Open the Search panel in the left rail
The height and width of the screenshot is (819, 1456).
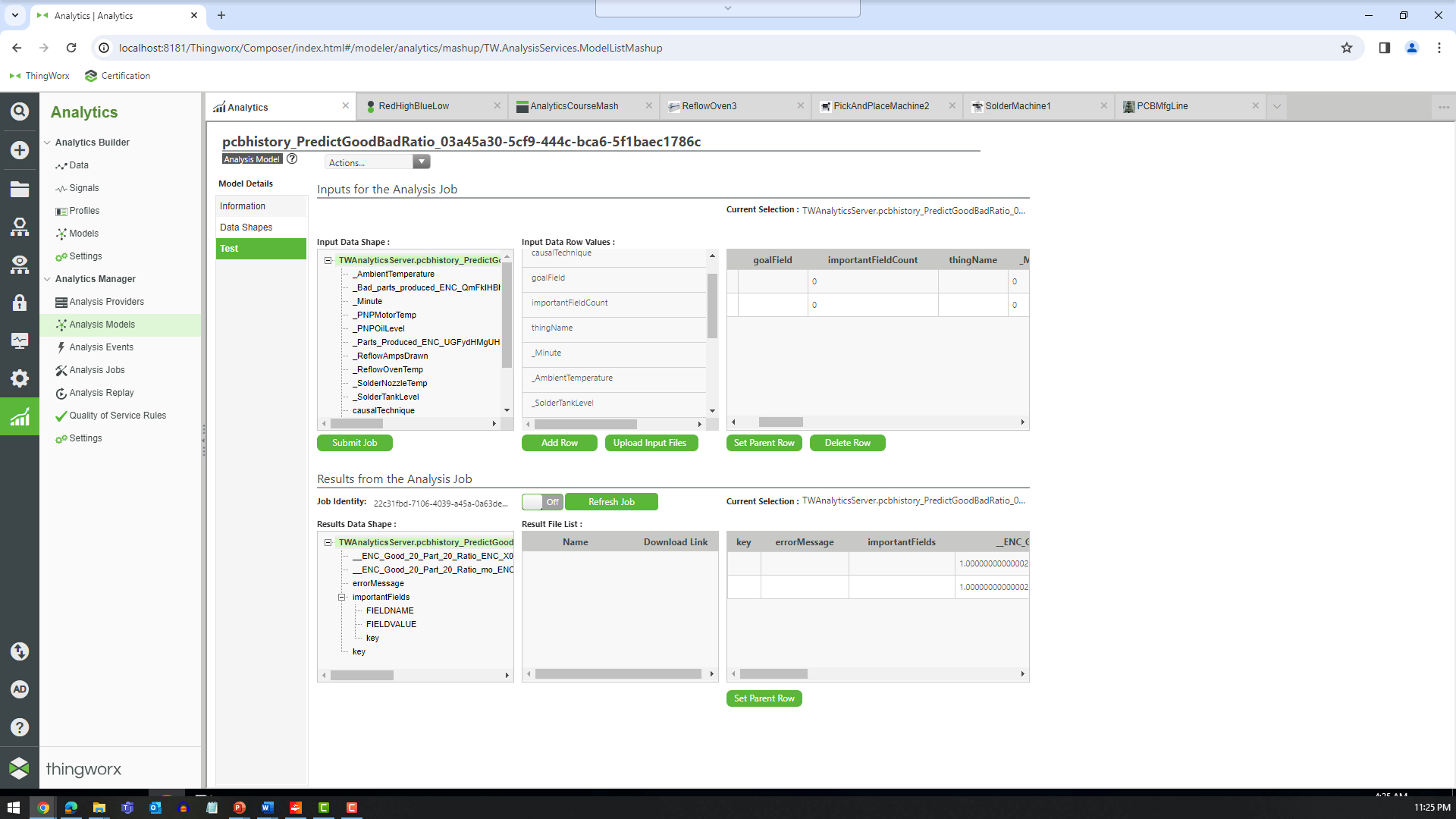[19, 111]
